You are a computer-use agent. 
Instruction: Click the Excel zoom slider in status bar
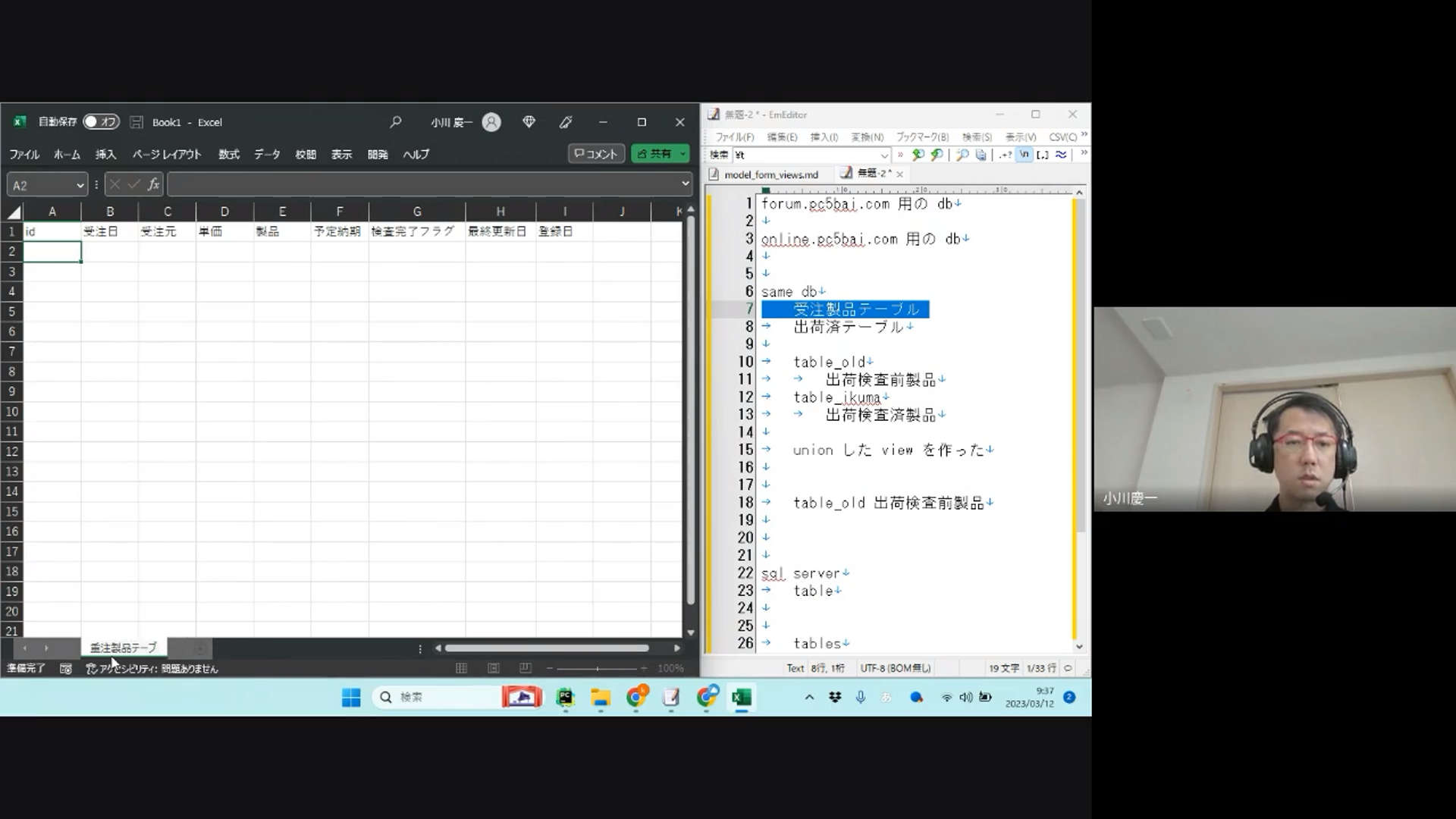click(598, 668)
